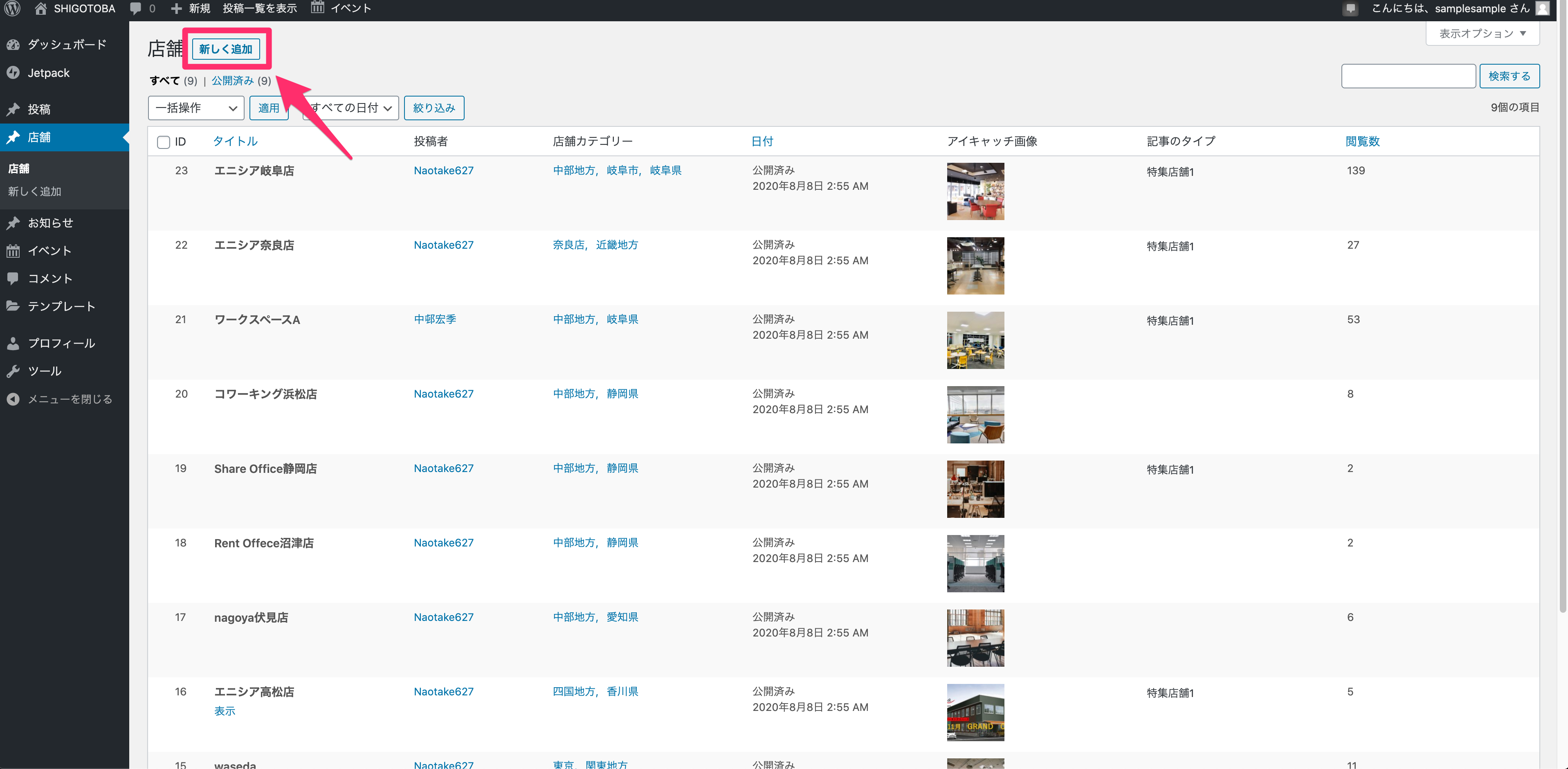Click the page vertical scrollbar
Screen dimensions: 1568x769
(x=1562, y=317)
